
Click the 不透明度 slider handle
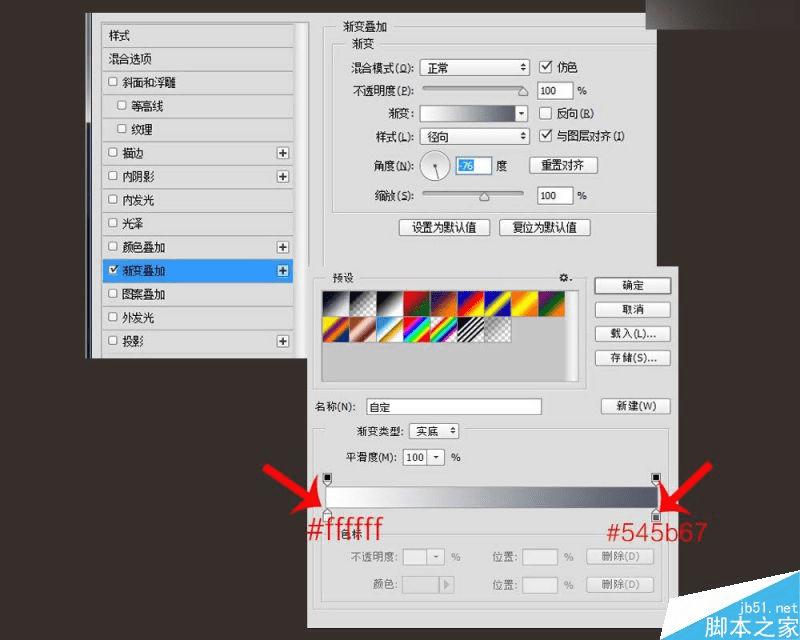point(523,92)
